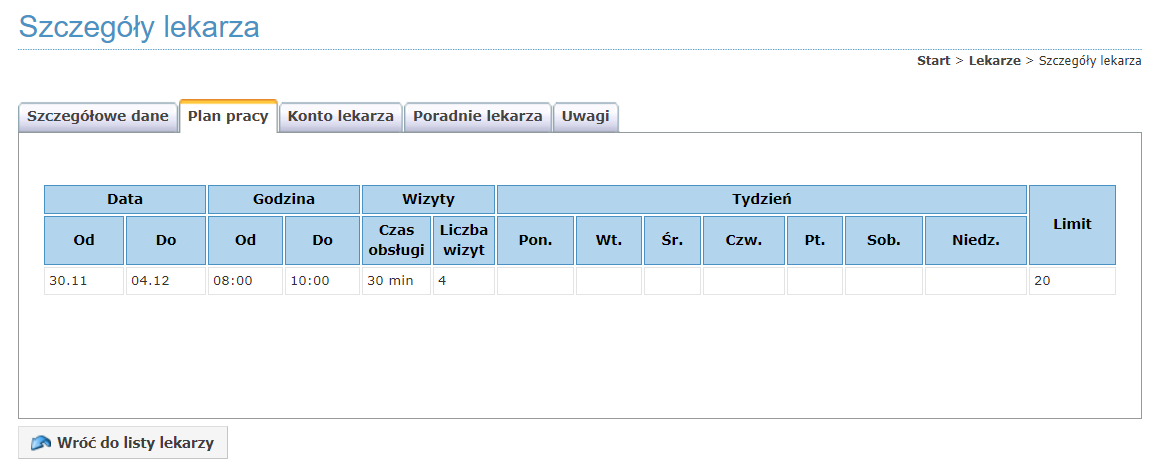1158x468 pixels.
Task: Click the Czas obsługi column header
Action: point(396,240)
